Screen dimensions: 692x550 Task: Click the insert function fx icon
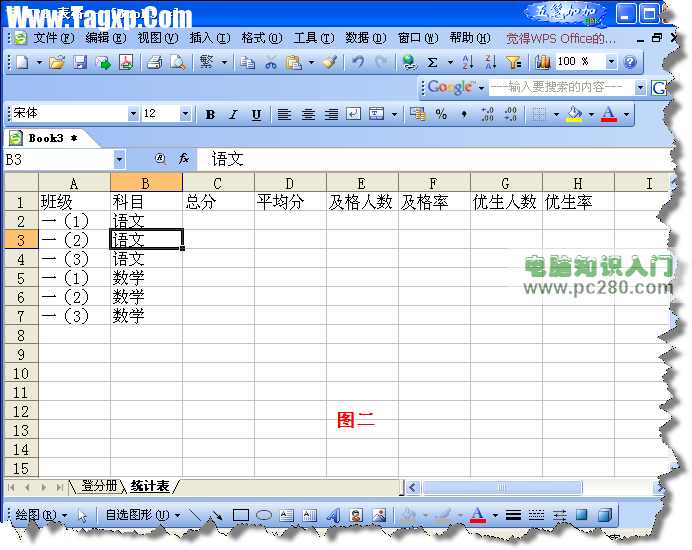coord(184,159)
